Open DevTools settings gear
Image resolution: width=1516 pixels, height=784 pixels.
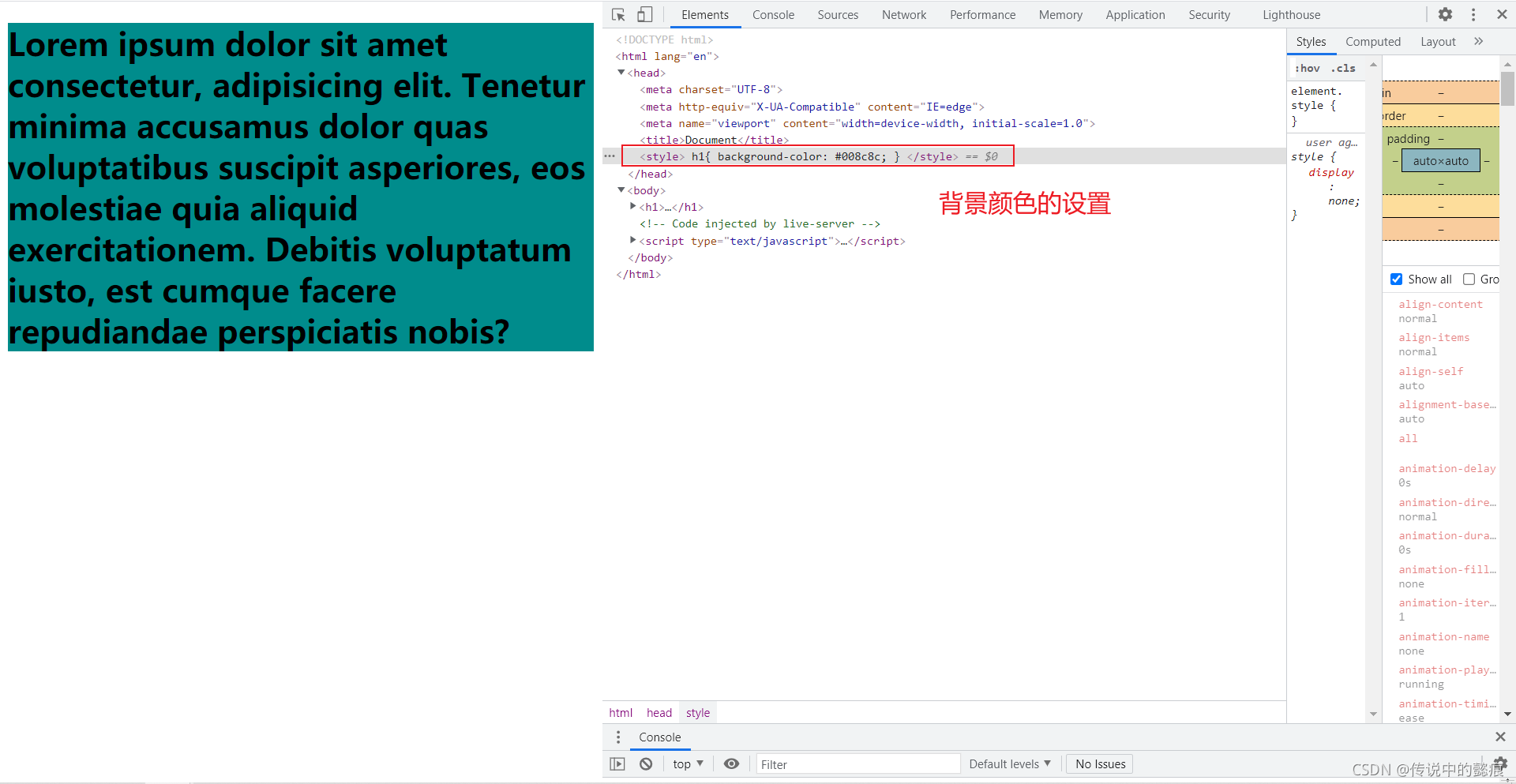point(1445,15)
